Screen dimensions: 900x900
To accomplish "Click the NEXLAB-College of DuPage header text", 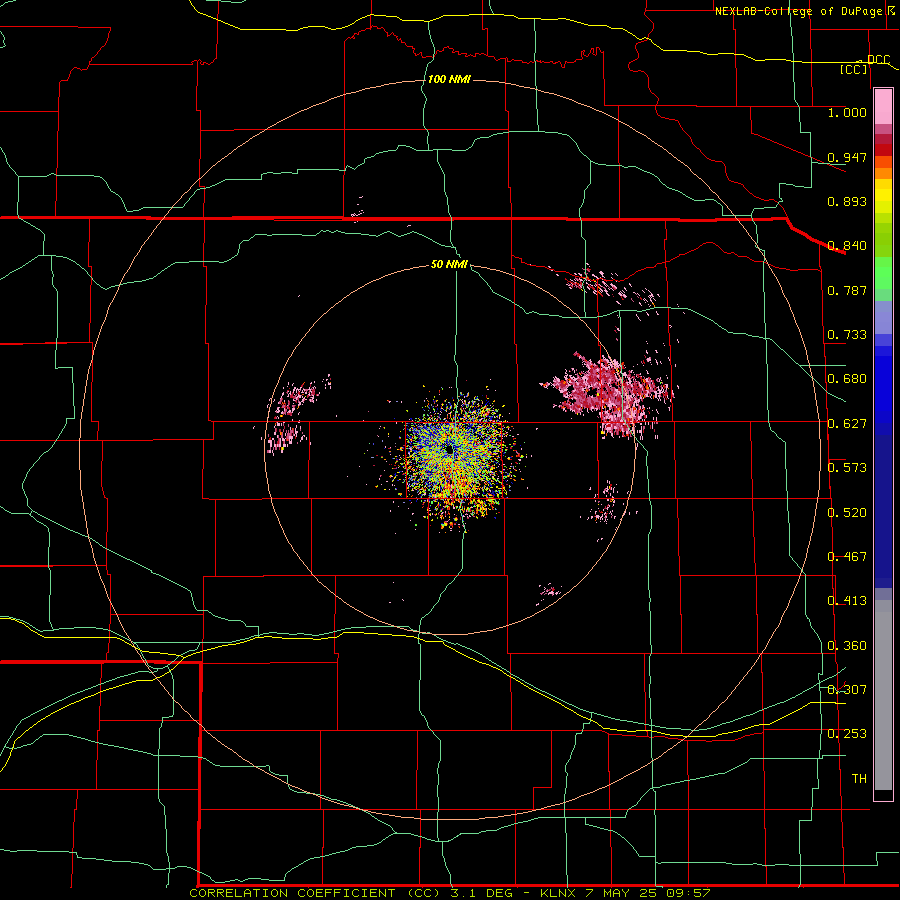I will tap(801, 11).
